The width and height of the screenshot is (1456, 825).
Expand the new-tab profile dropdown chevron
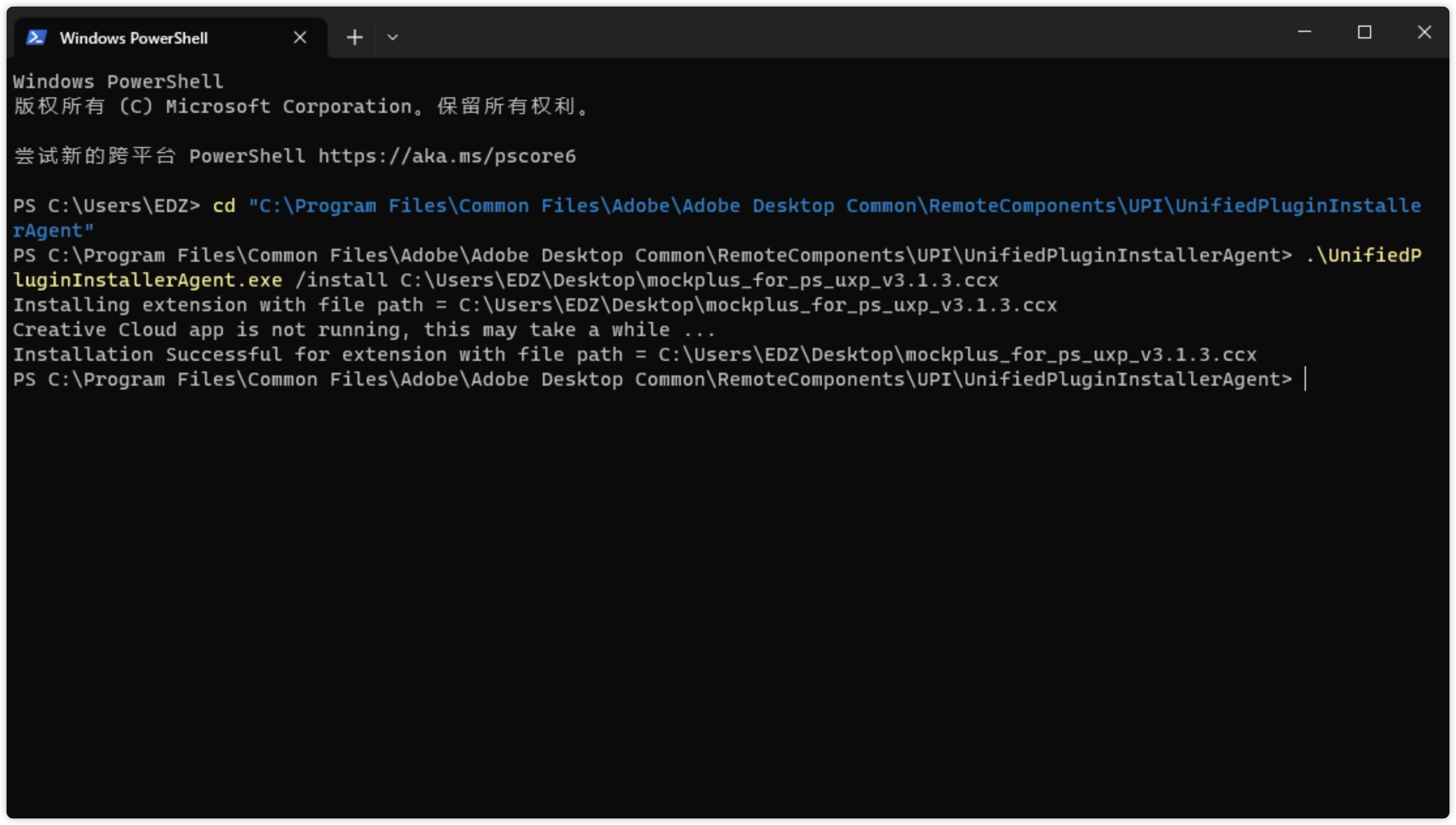[x=392, y=38]
